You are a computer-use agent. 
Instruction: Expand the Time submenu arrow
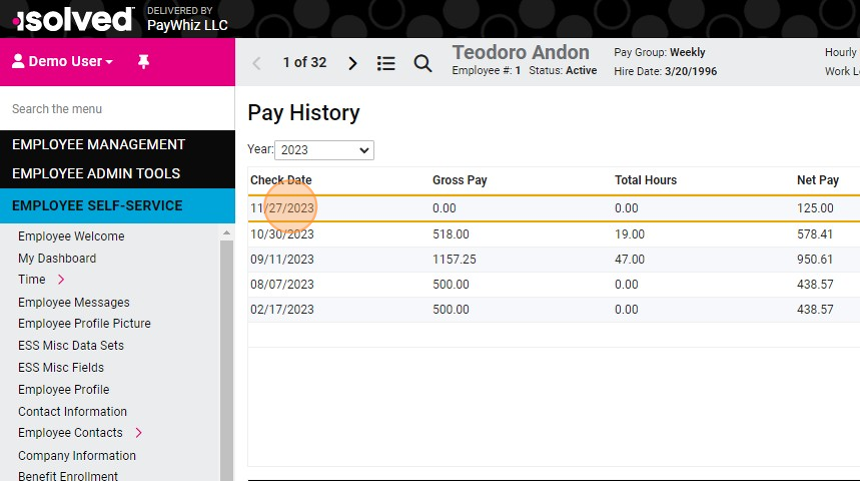(61, 280)
